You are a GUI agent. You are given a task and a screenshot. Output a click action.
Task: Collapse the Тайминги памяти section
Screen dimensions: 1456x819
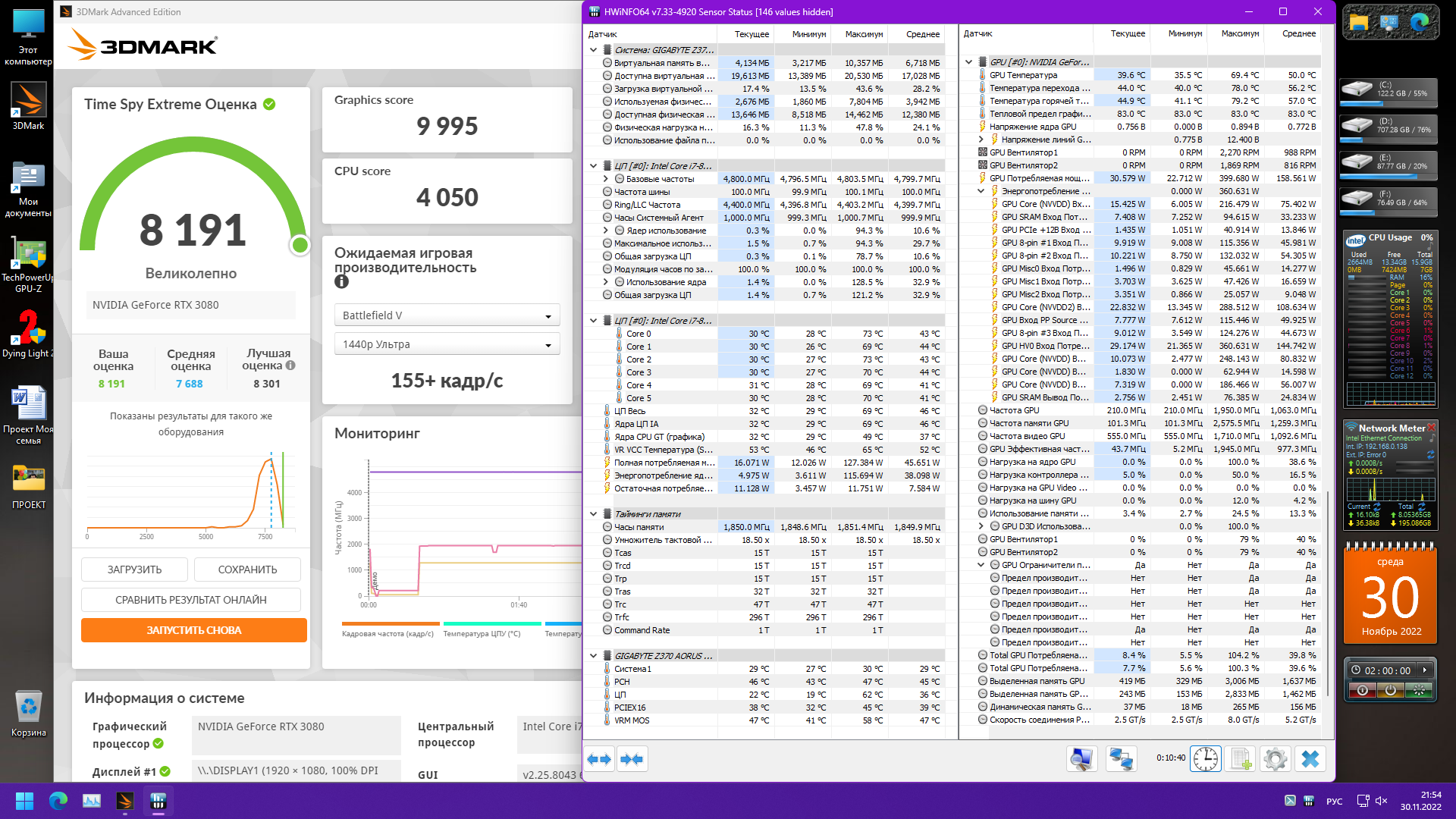click(594, 514)
